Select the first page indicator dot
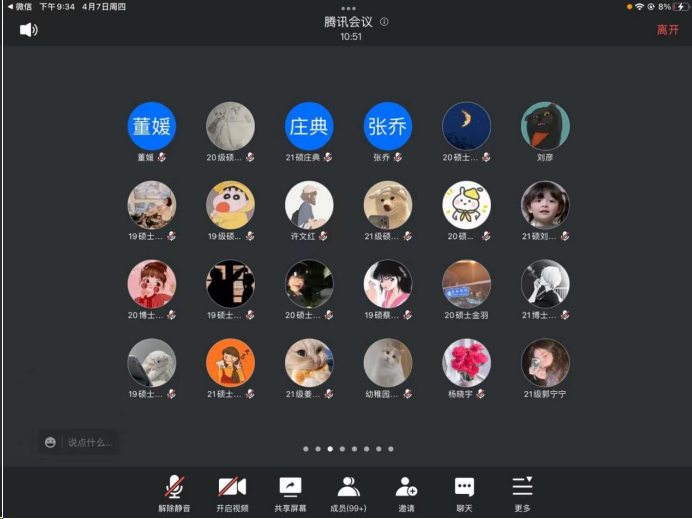Viewport: 692px width, 519px height. [305, 449]
